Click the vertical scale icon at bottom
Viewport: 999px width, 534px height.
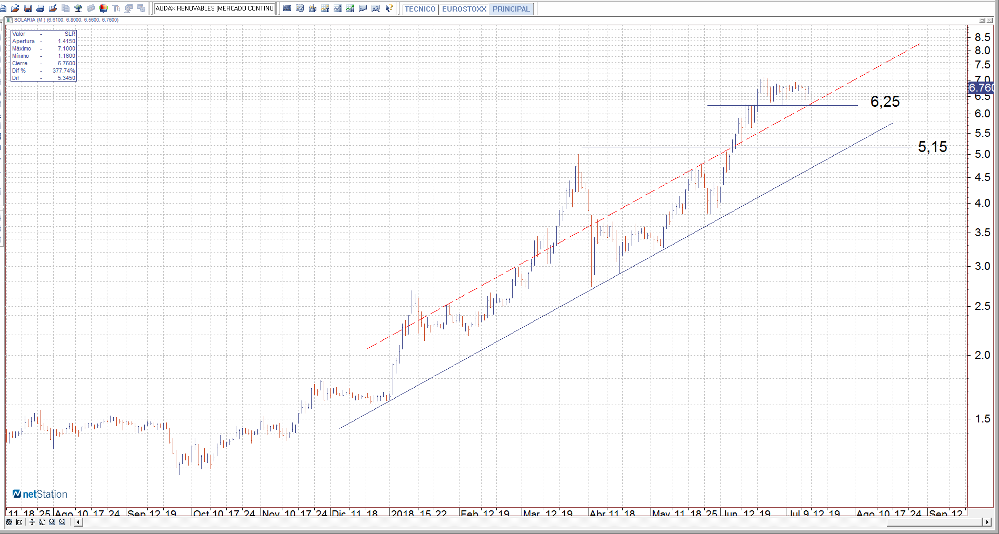(32, 522)
